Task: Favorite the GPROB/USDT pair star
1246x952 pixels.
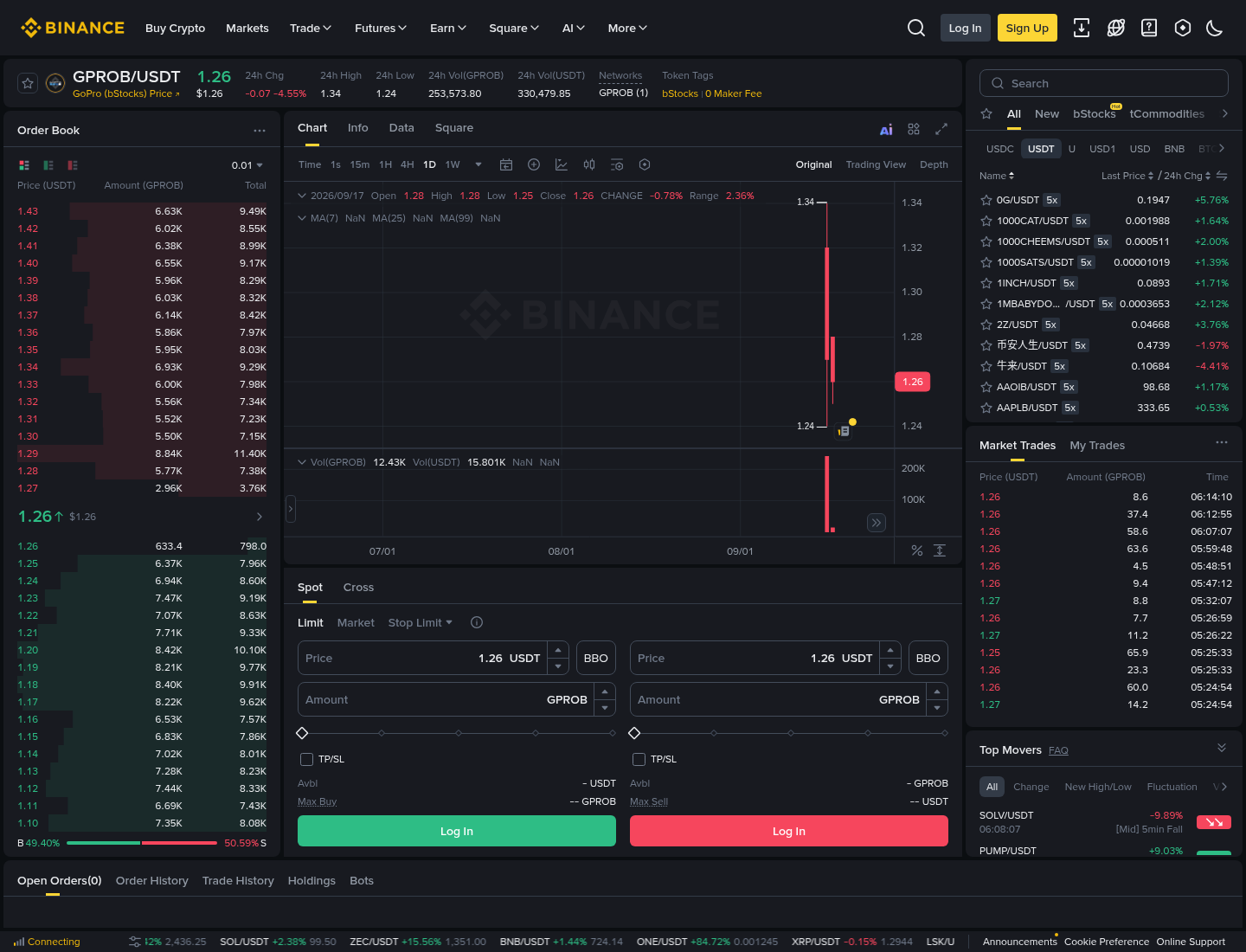Action: click(x=28, y=83)
